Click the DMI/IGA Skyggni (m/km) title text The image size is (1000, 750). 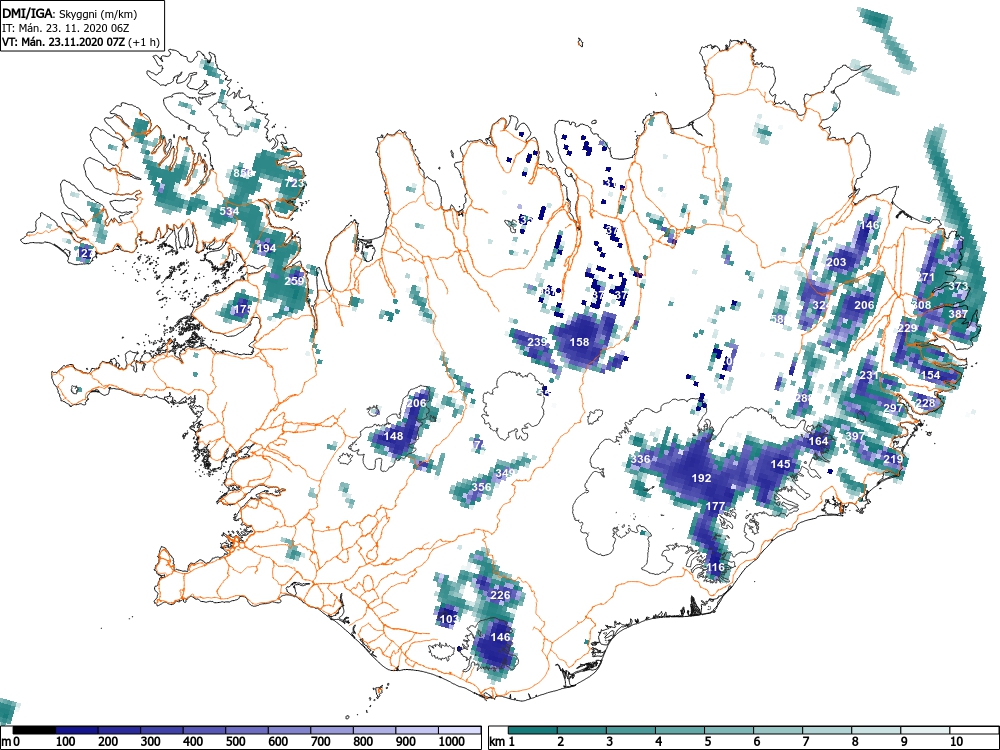click(70, 13)
